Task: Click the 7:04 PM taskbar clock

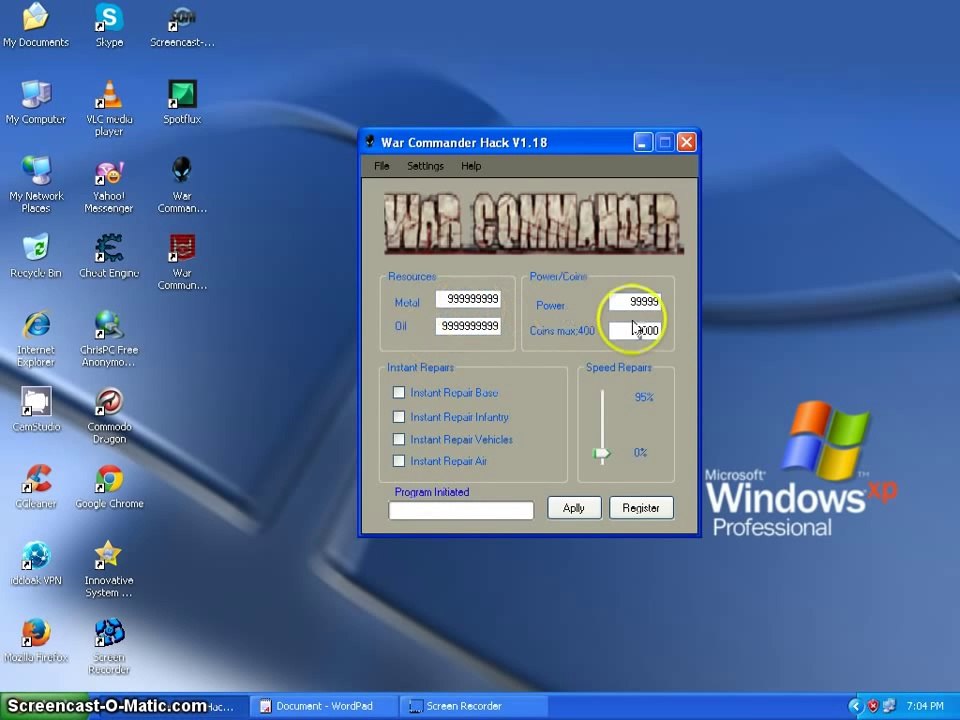Action: tap(924, 706)
